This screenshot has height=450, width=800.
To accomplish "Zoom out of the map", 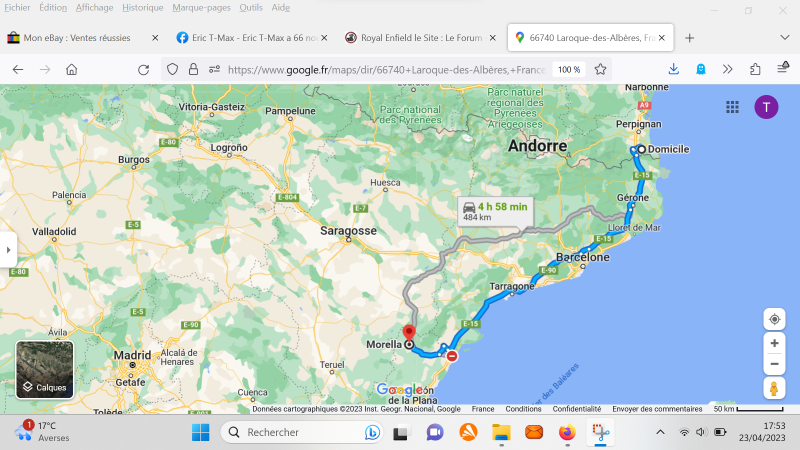I will (774, 362).
